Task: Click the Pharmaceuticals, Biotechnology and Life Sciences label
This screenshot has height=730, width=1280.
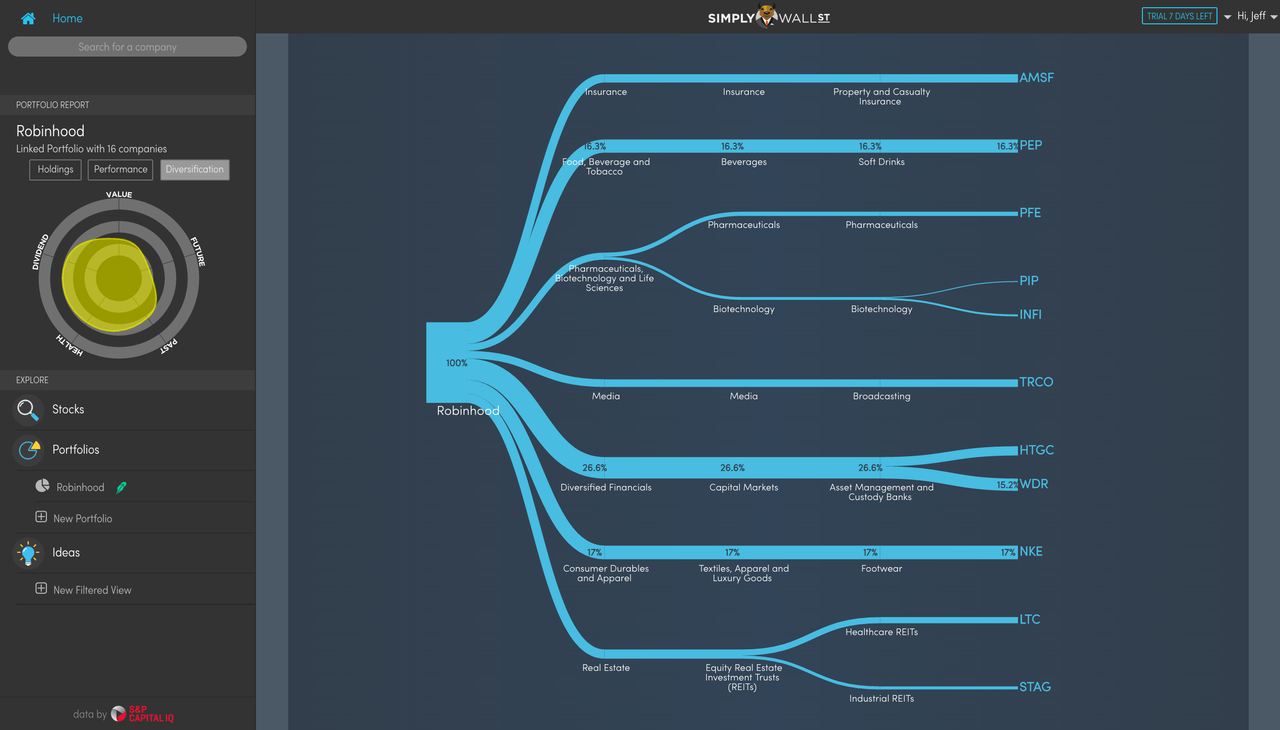Action: 606,278
